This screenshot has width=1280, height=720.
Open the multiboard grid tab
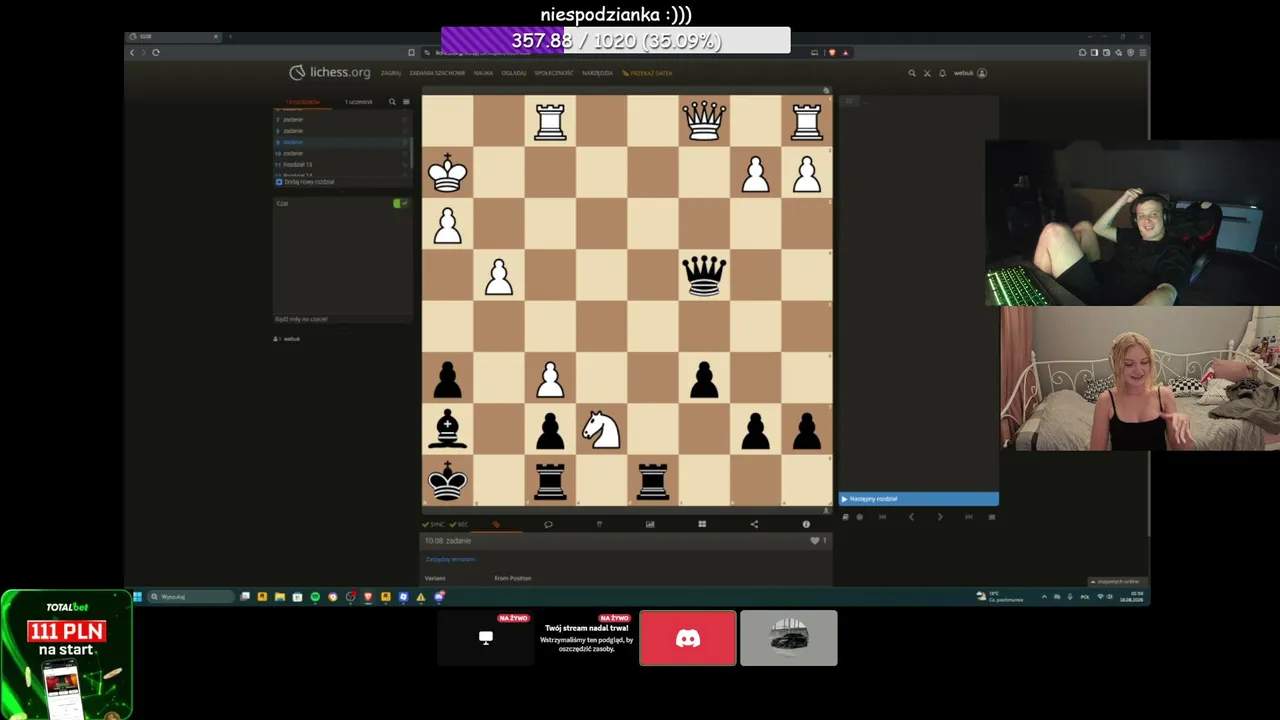(702, 524)
